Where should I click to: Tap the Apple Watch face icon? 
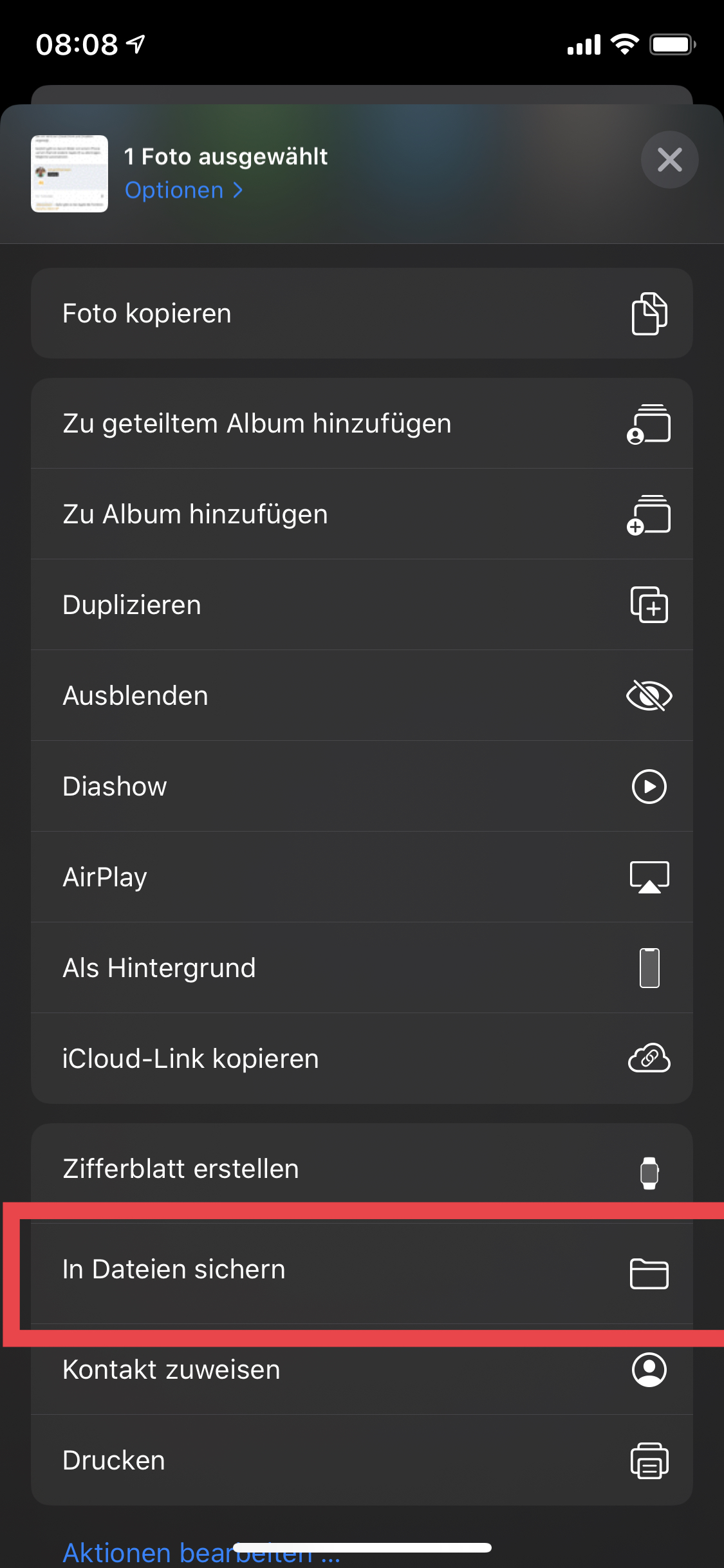click(649, 1171)
